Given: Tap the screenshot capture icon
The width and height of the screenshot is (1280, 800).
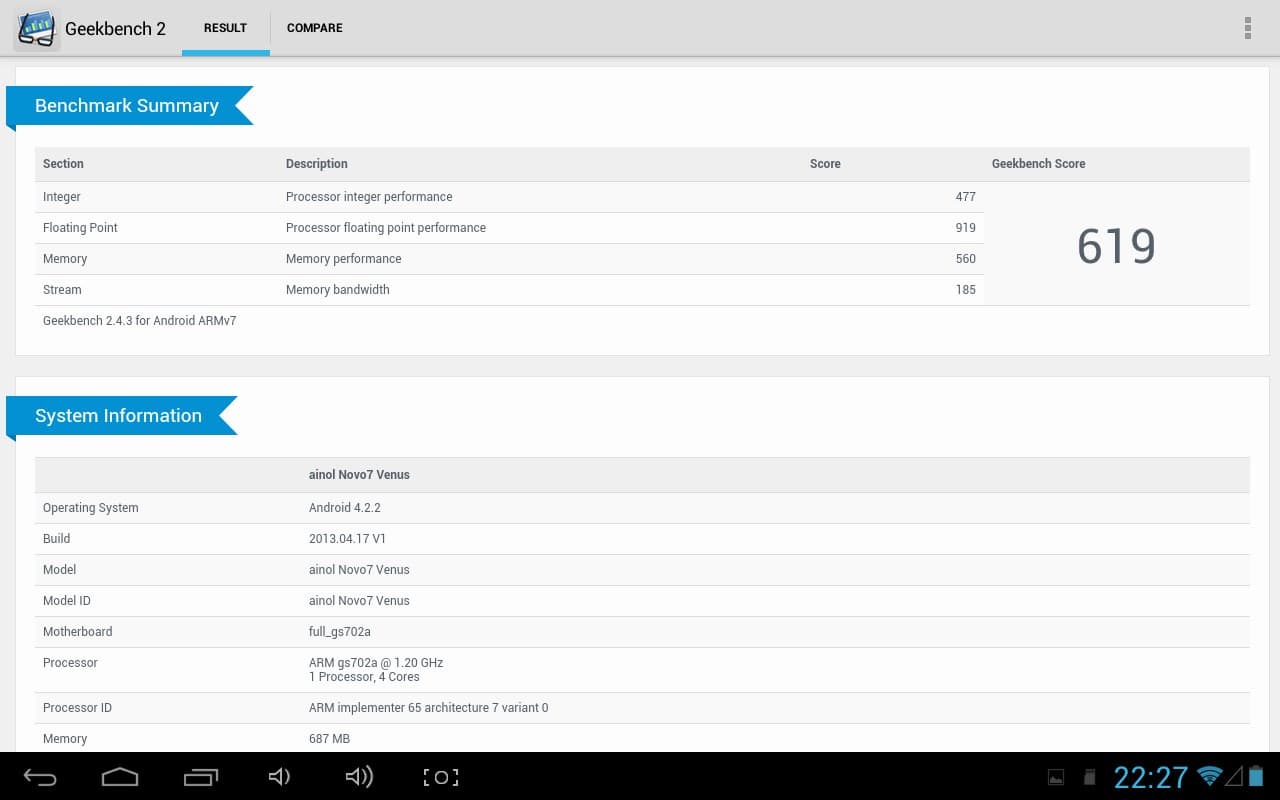Looking at the screenshot, I should [x=441, y=777].
